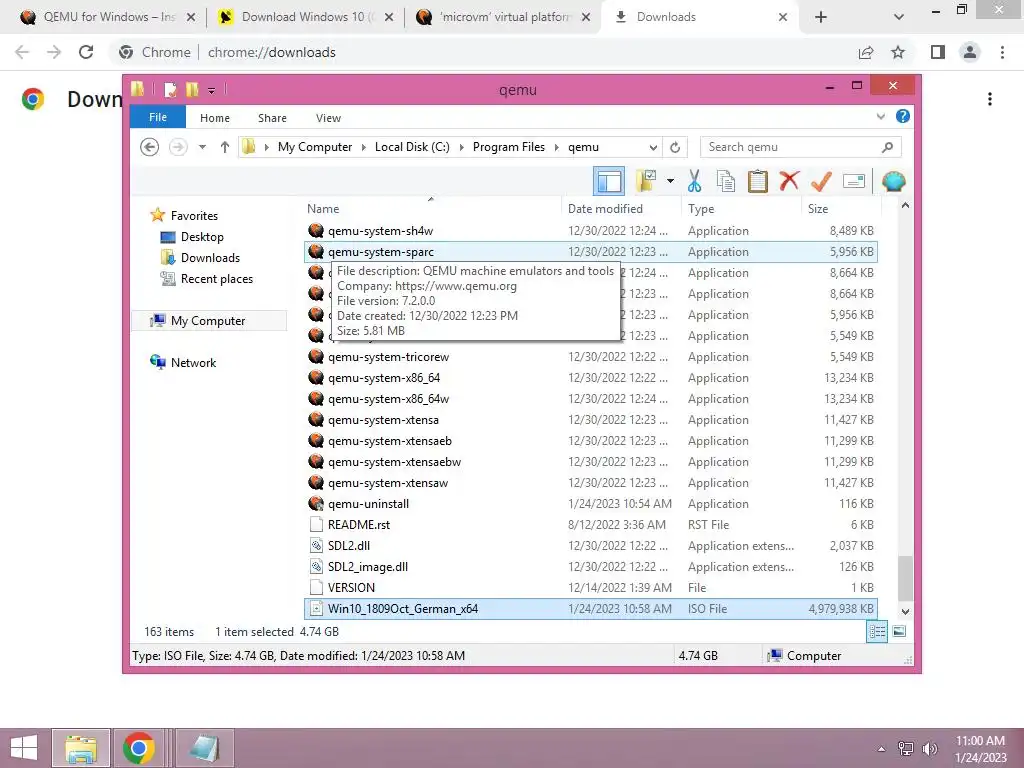Click the blue shell icon in toolbar
The image size is (1024, 768).
click(893, 181)
